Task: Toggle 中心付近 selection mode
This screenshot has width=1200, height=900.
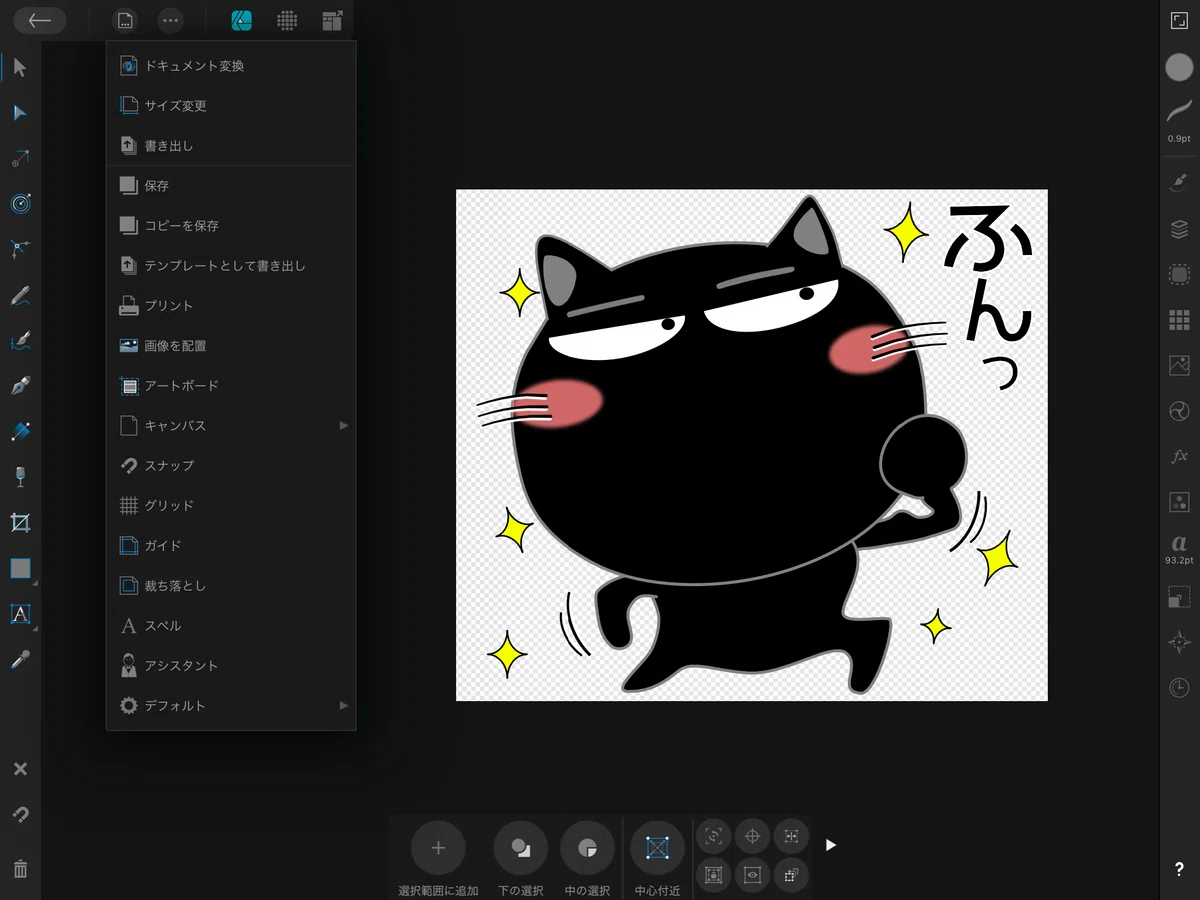Action: [x=657, y=848]
